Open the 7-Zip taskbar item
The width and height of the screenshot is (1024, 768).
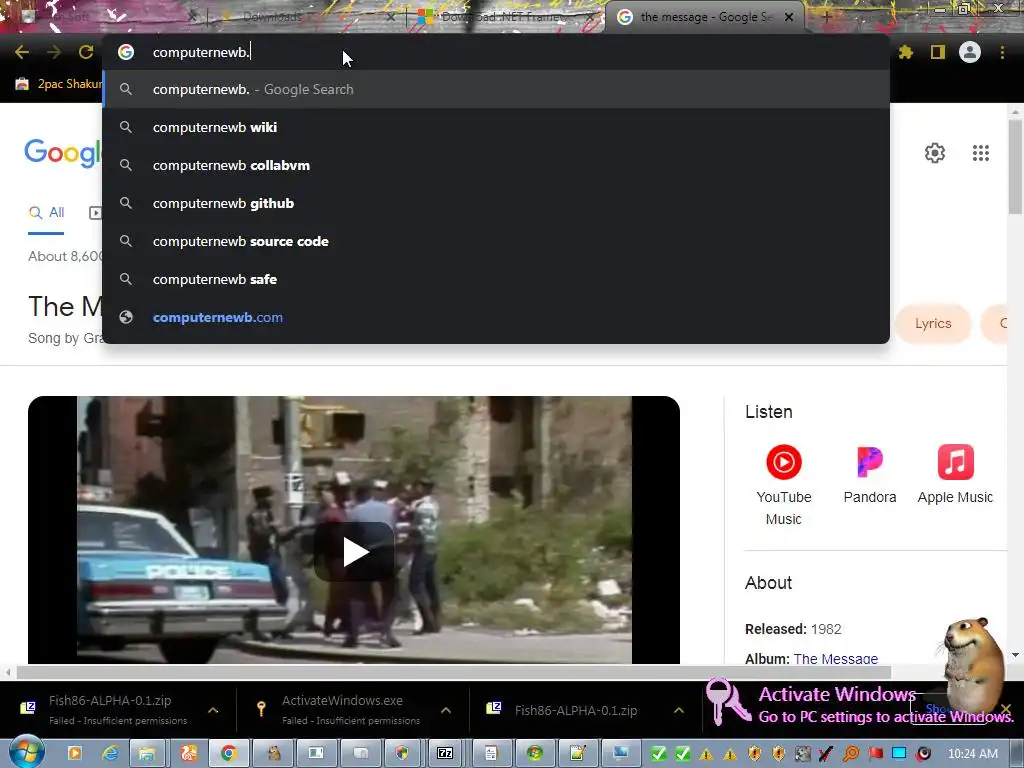coord(445,753)
